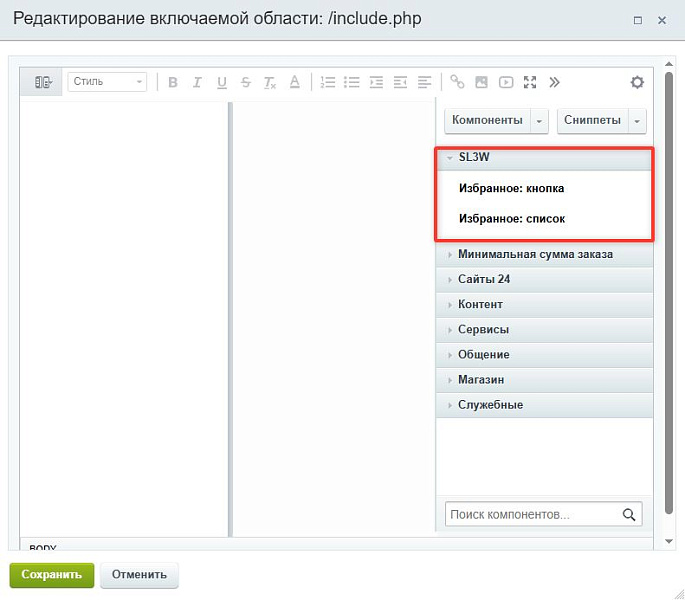Apply italic formatting

coord(197,82)
